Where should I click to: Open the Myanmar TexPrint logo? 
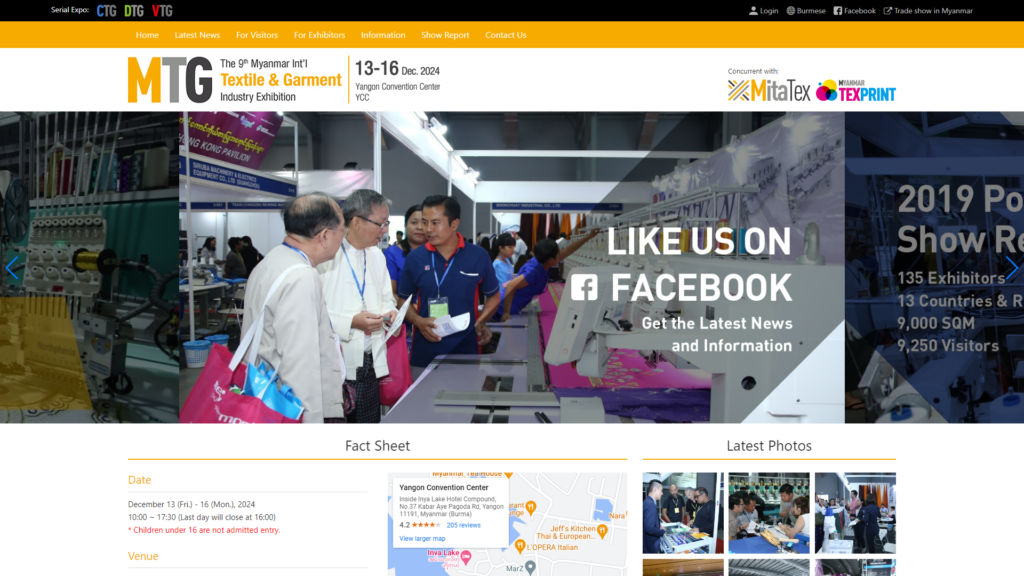coord(856,91)
